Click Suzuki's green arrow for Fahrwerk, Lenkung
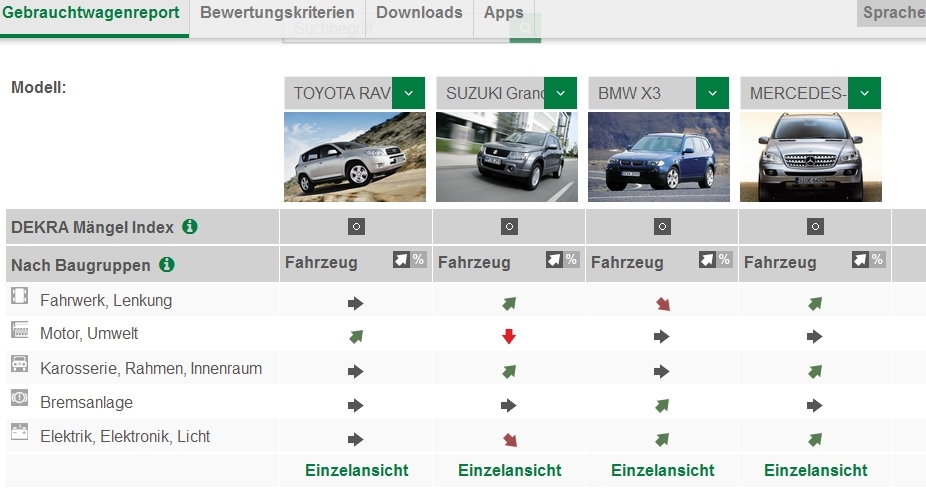 pyautogui.click(x=509, y=304)
